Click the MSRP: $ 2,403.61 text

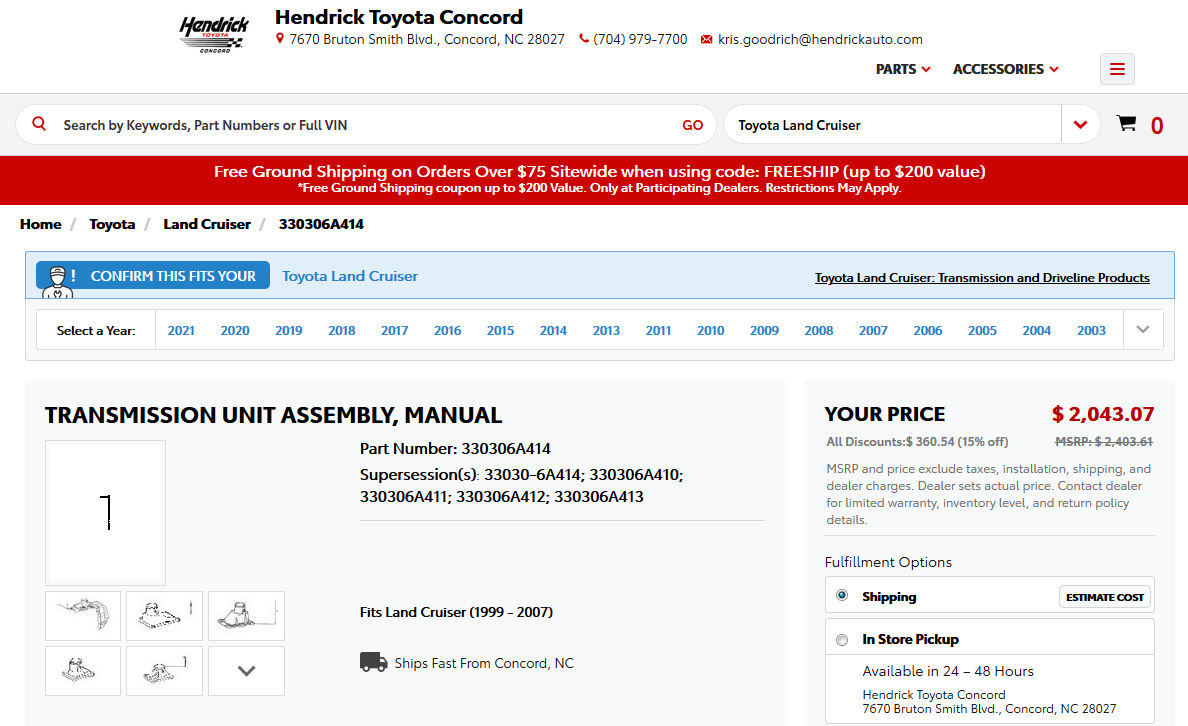1104,442
